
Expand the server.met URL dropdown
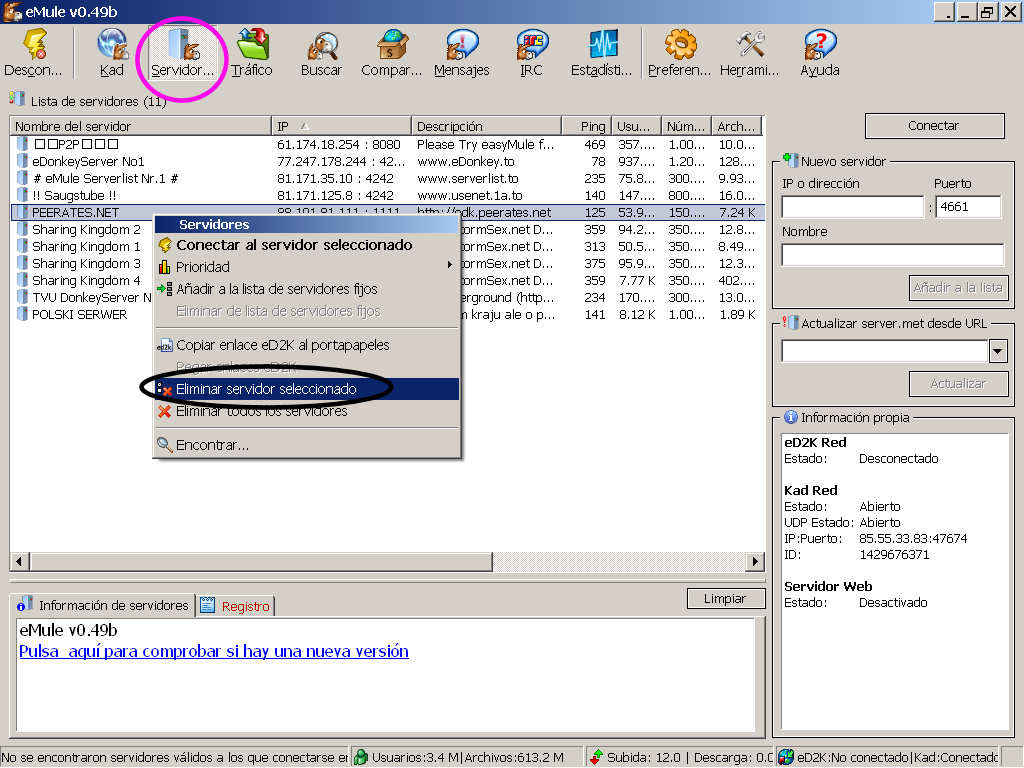(x=997, y=351)
